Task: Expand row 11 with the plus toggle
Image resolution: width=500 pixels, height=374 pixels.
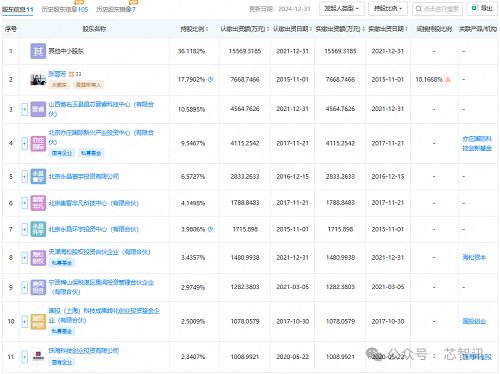Action: click(x=24, y=357)
